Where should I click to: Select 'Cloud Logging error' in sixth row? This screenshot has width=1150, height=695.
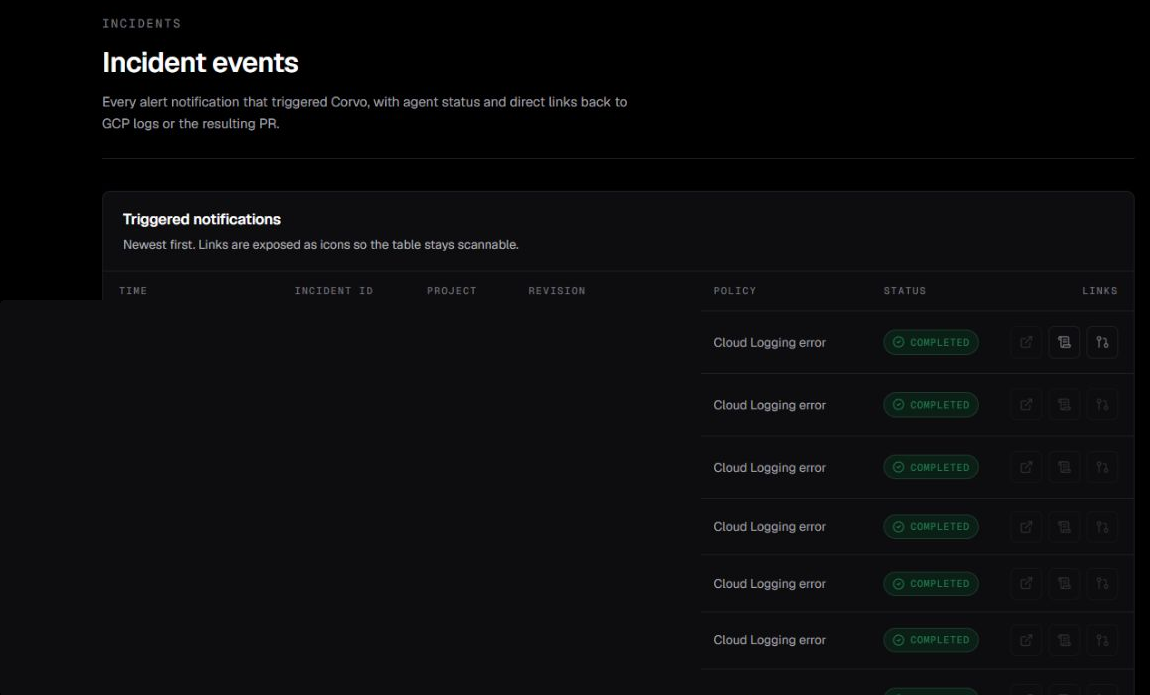click(x=769, y=640)
